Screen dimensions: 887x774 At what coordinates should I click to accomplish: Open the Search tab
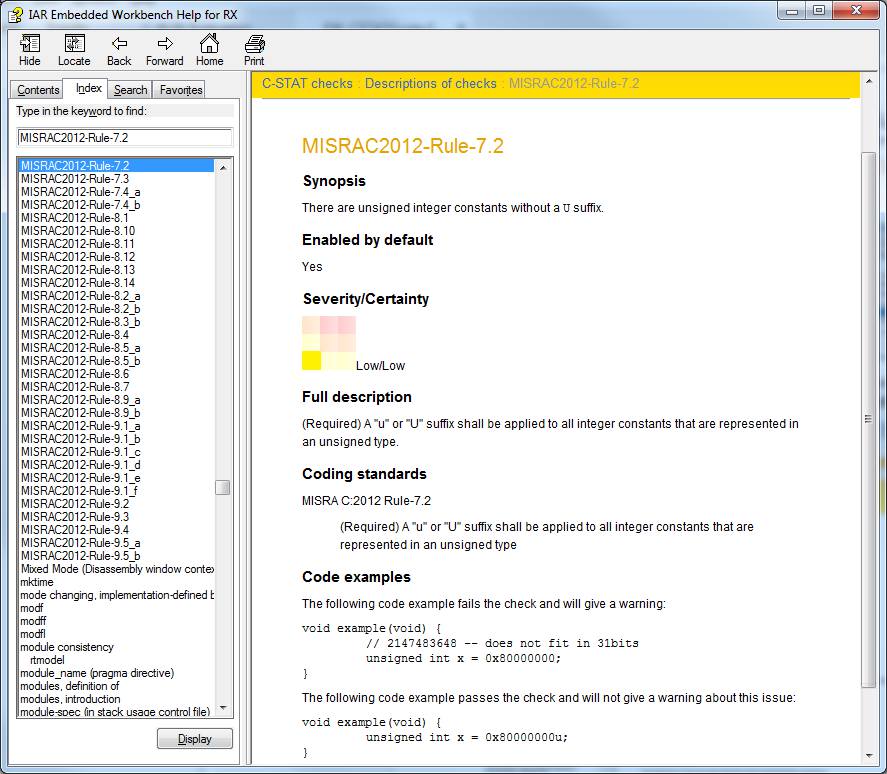point(130,90)
